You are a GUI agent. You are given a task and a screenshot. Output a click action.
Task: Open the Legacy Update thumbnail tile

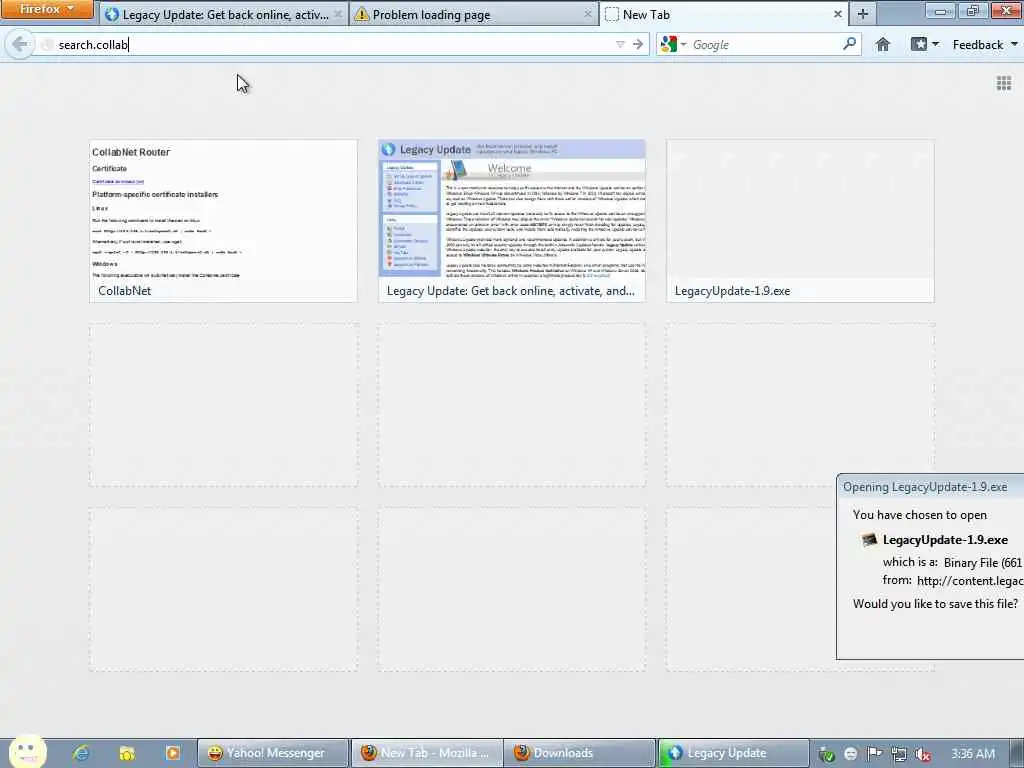point(512,221)
